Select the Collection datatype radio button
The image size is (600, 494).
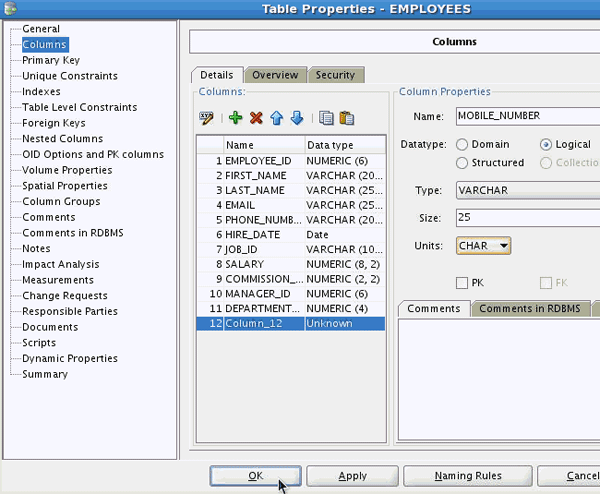coord(546,163)
